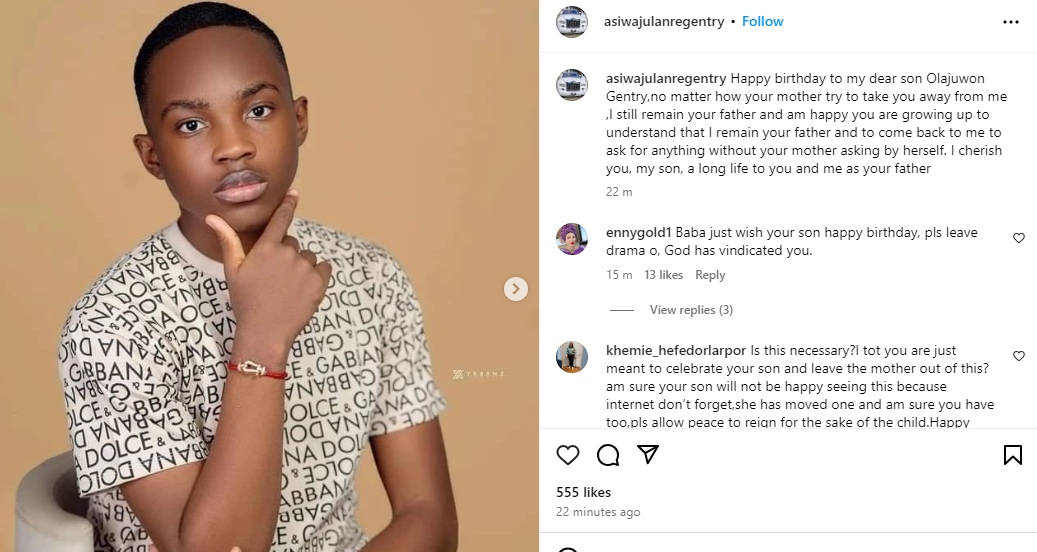Save the post with the bookmark icon

tap(1012, 455)
